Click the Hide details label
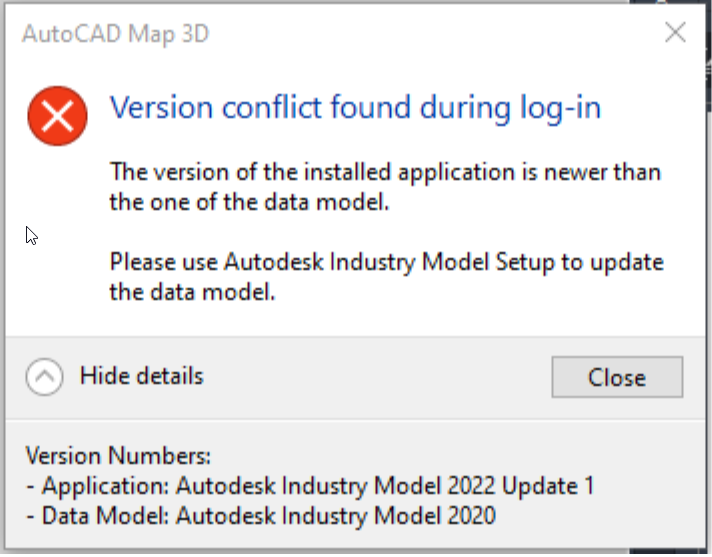The height and width of the screenshot is (557, 712). coord(141,376)
